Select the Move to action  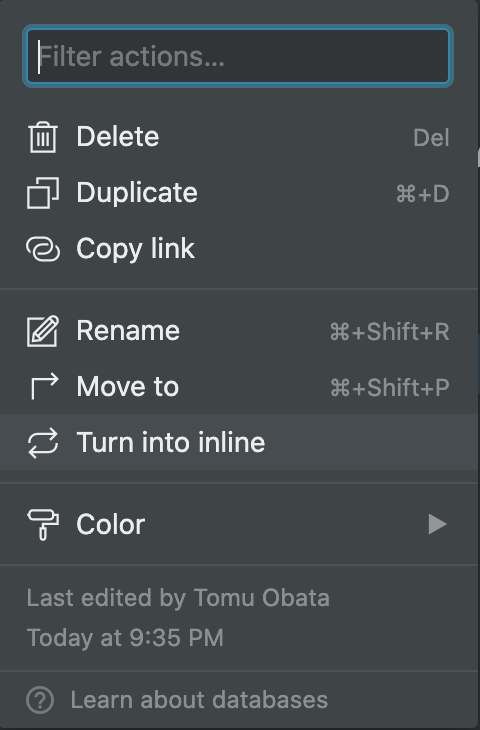[x=239, y=387]
